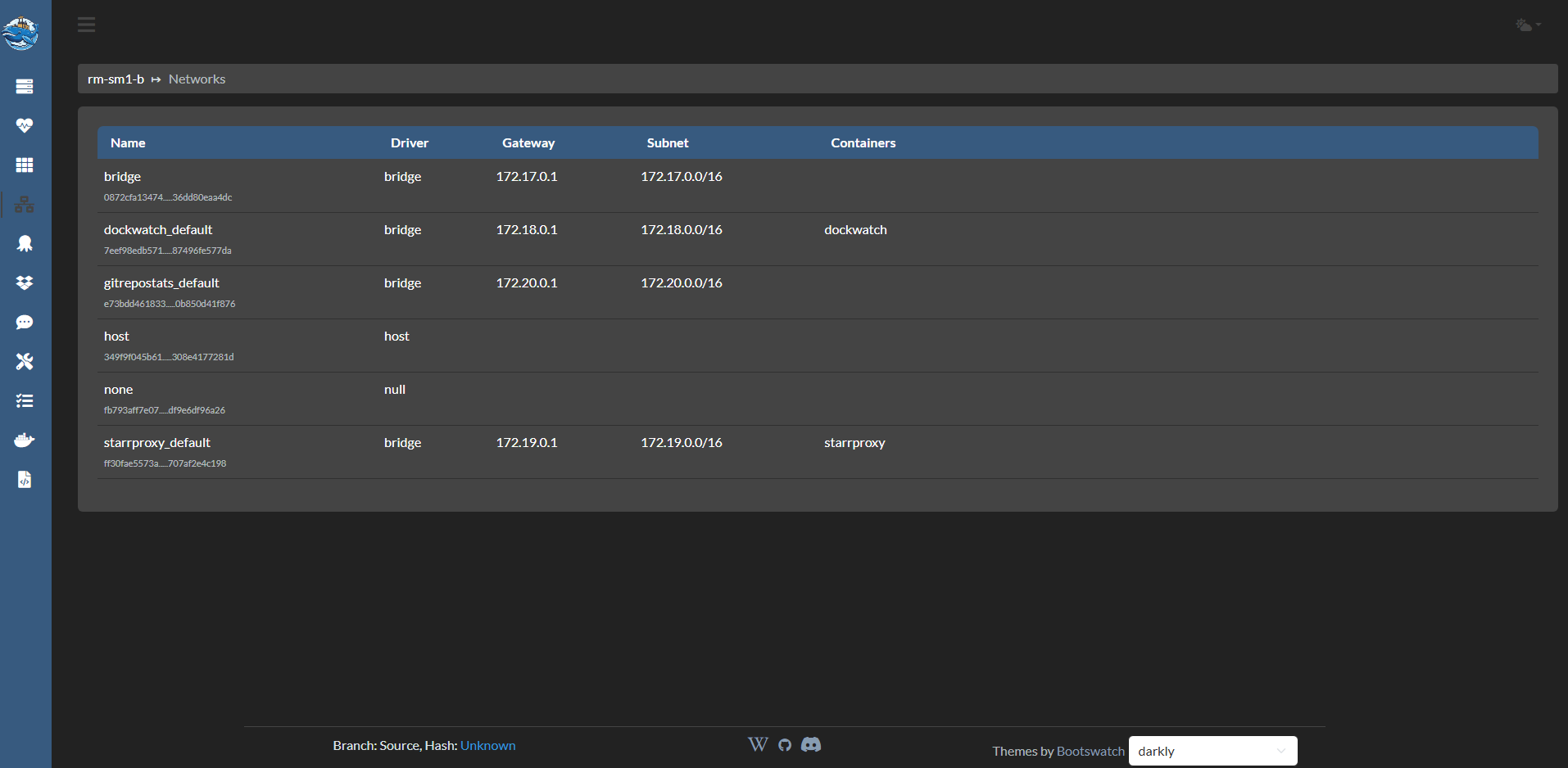The height and width of the screenshot is (768, 1568).
Task: Open the Docker whale sidebar icon
Action: (25, 440)
